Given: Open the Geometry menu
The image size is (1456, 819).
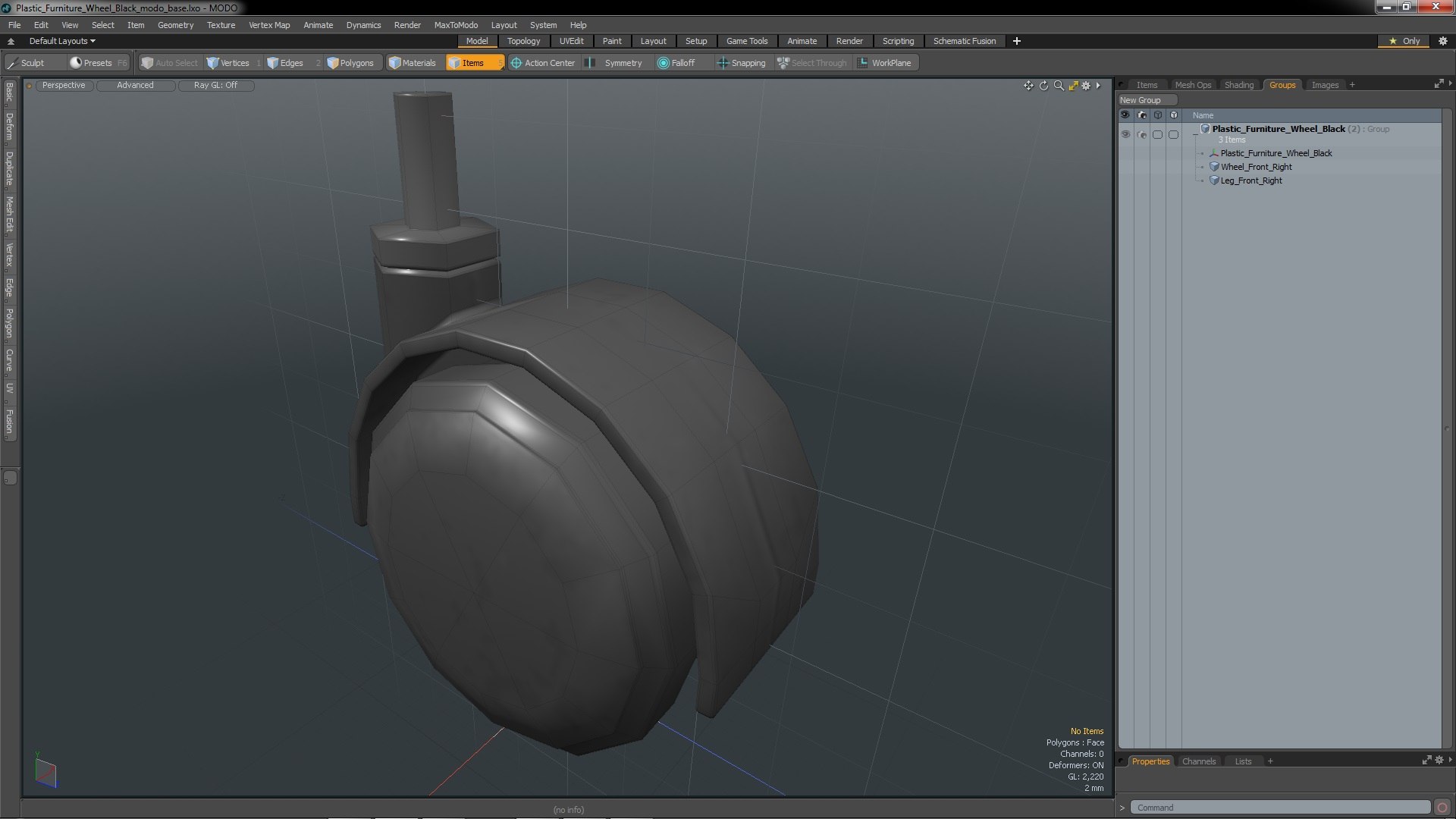Looking at the screenshot, I should coord(175,25).
